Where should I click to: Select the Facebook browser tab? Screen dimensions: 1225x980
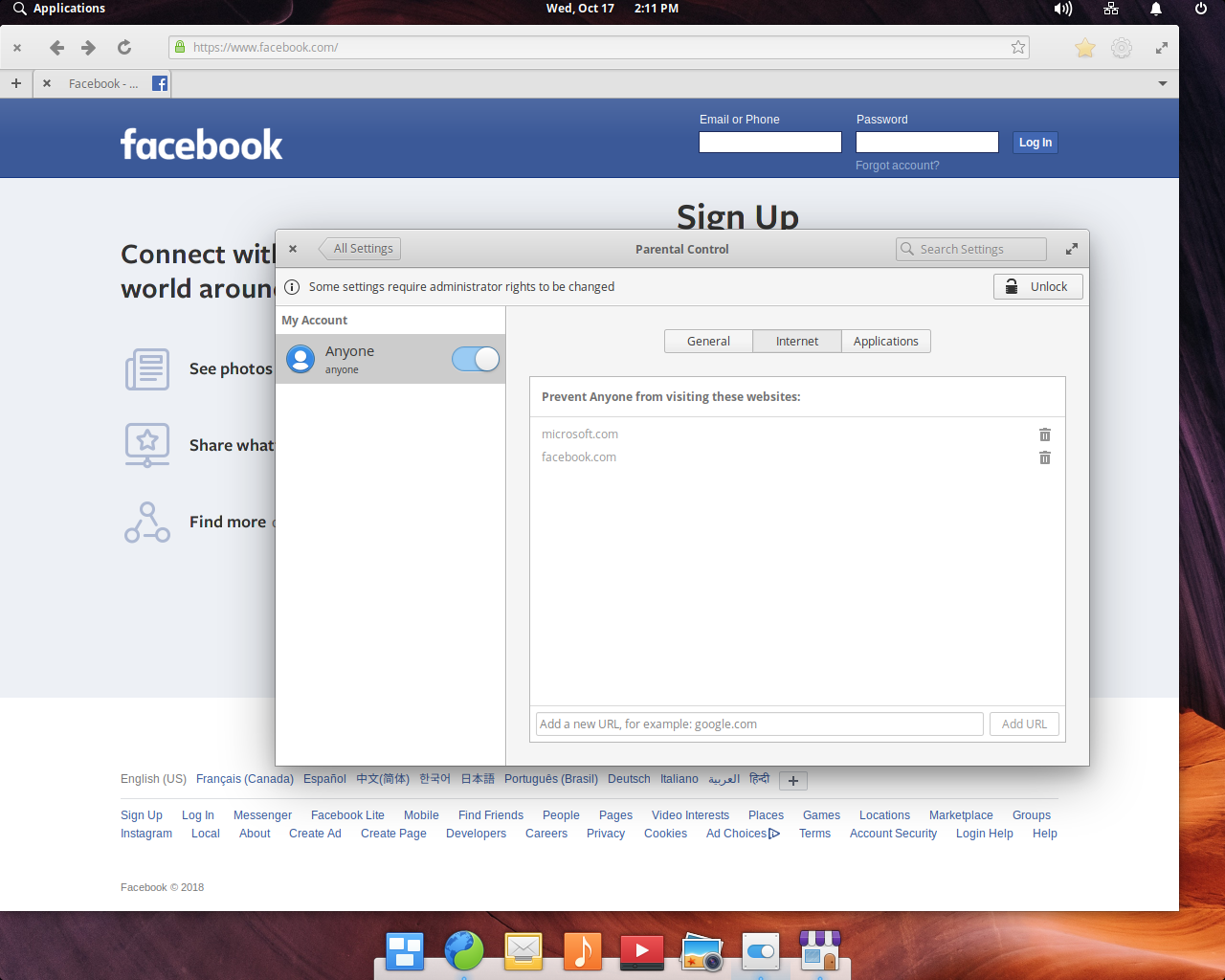103,83
